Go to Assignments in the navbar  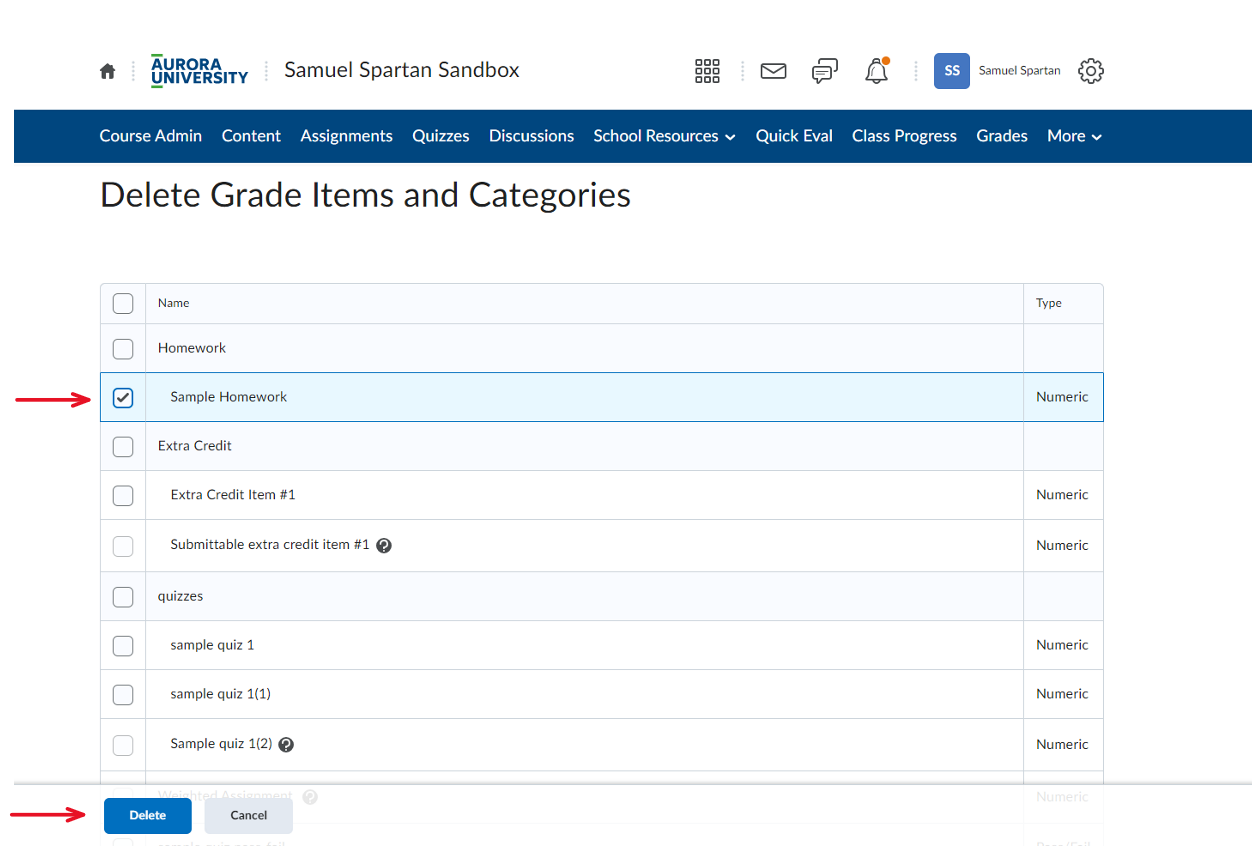[347, 136]
